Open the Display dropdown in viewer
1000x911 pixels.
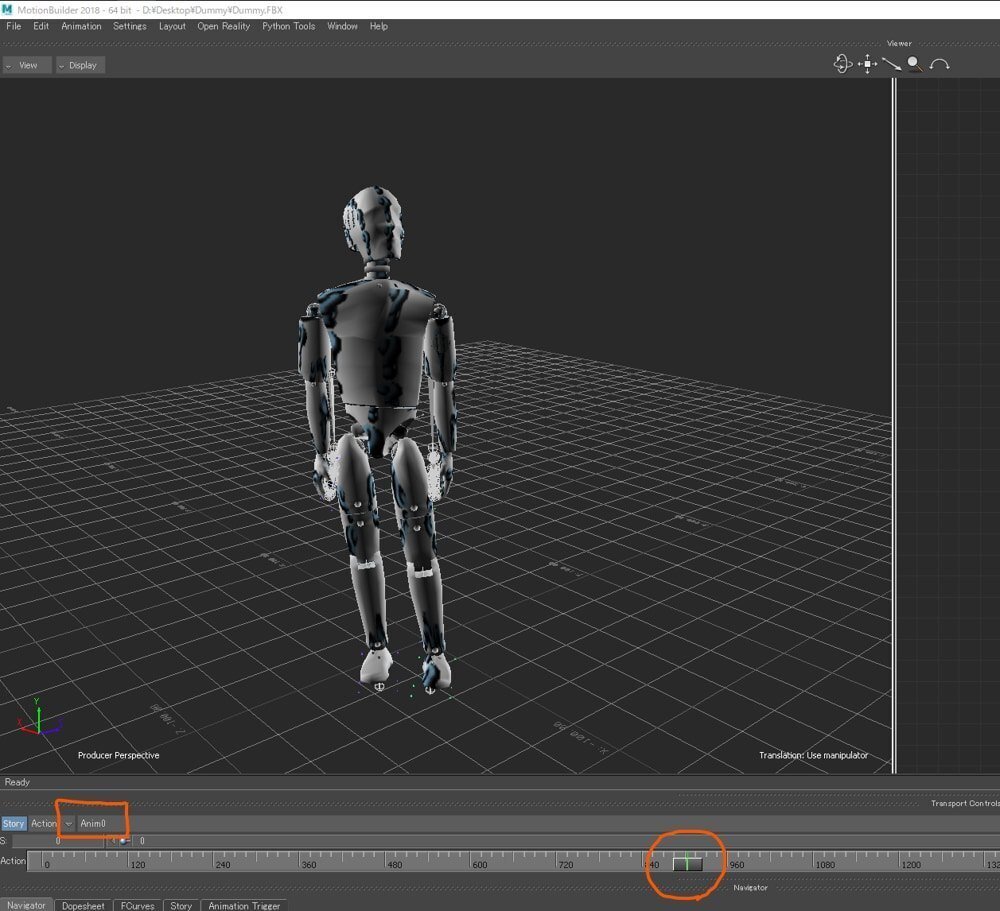[79, 65]
